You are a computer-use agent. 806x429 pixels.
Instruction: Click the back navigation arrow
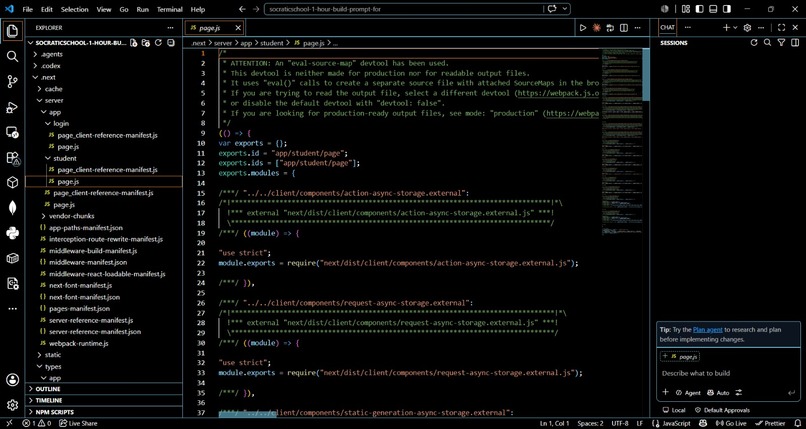tap(243, 9)
